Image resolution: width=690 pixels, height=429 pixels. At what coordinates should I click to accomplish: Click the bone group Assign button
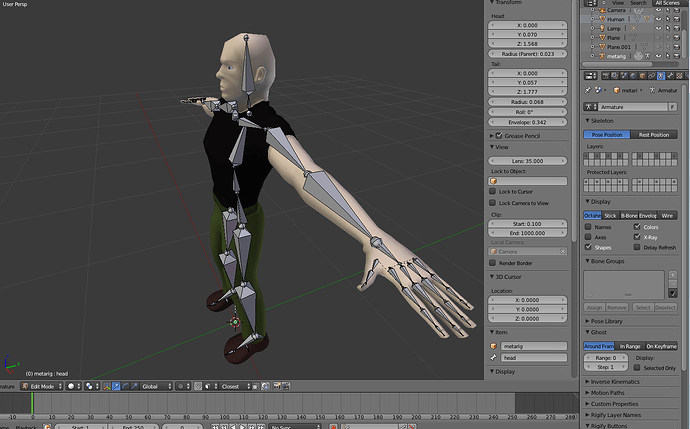(x=594, y=308)
